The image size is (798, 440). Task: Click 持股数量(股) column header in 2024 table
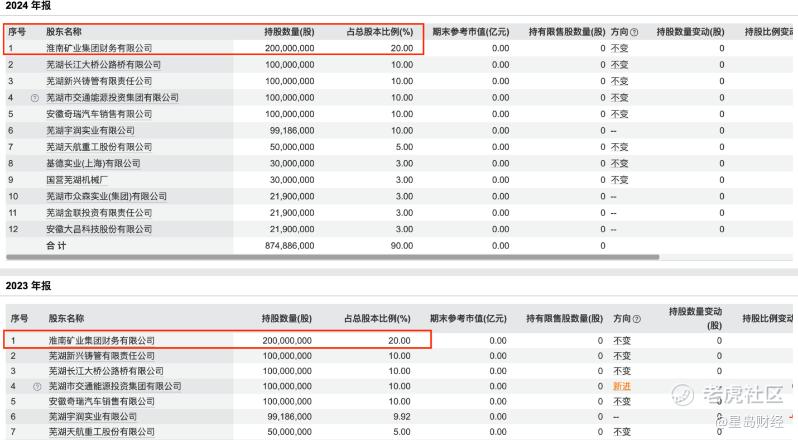289,32
